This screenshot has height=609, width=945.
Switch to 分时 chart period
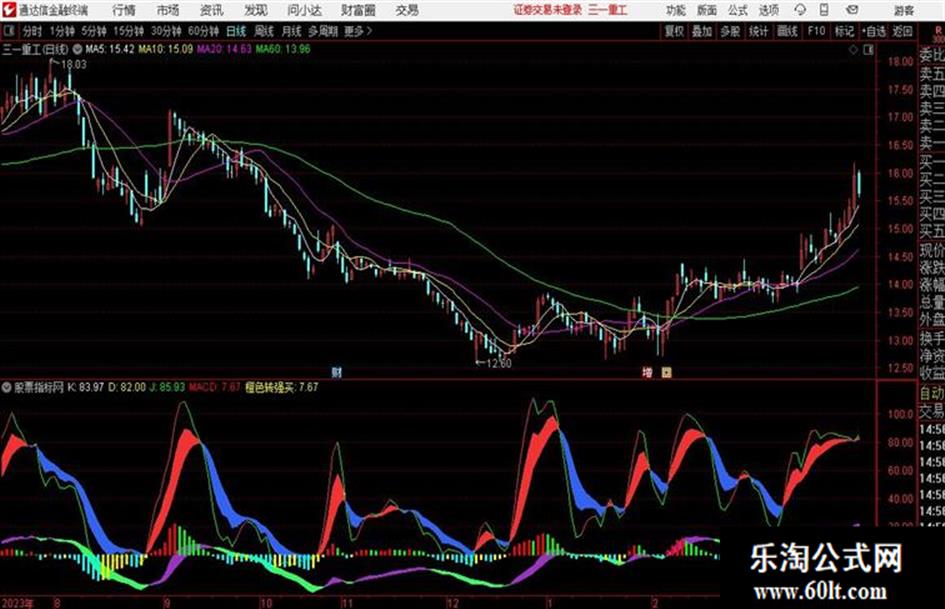(32, 31)
